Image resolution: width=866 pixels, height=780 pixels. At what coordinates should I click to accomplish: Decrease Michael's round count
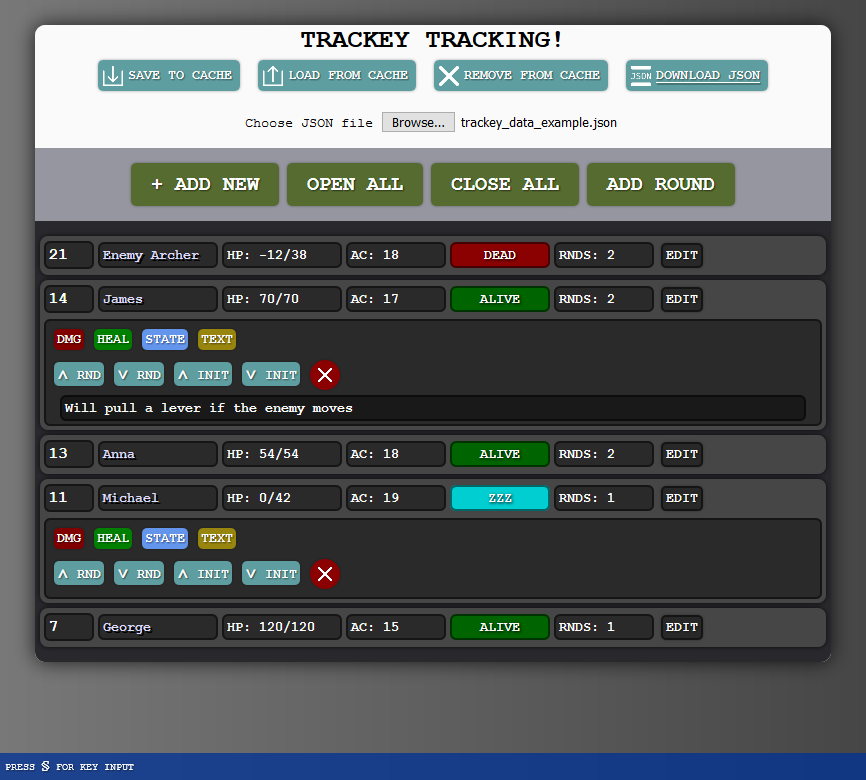[139, 574]
